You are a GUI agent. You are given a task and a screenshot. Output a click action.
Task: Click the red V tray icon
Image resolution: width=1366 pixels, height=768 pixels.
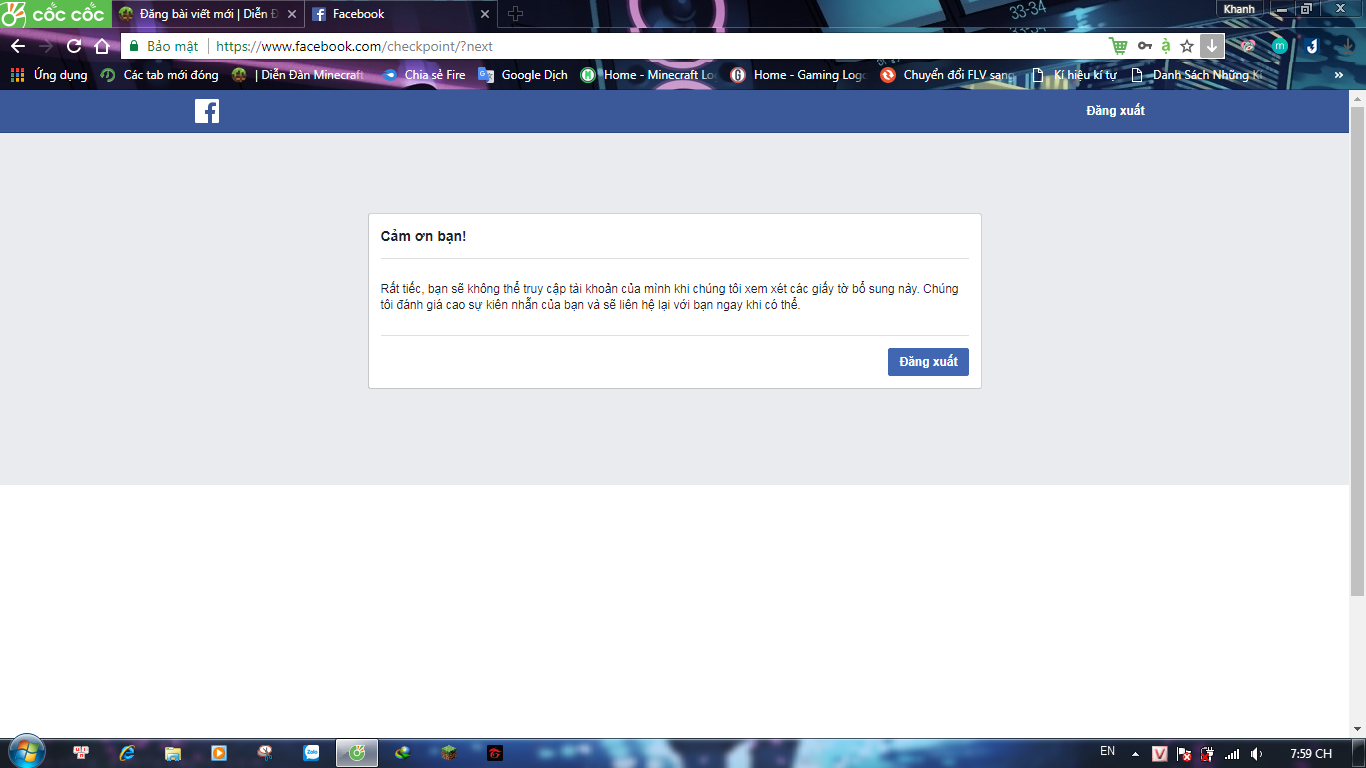pos(1160,754)
